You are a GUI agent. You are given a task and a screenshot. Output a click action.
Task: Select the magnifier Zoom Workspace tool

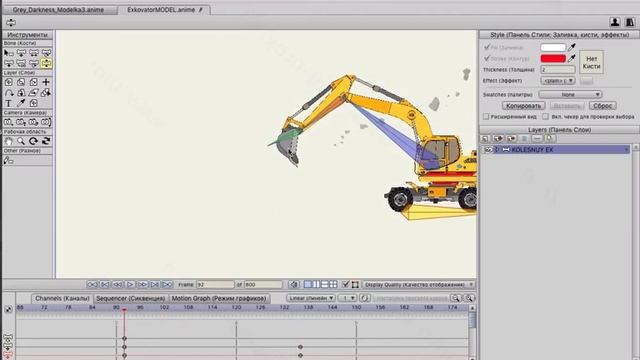pyautogui.click(x=21, y=141)
